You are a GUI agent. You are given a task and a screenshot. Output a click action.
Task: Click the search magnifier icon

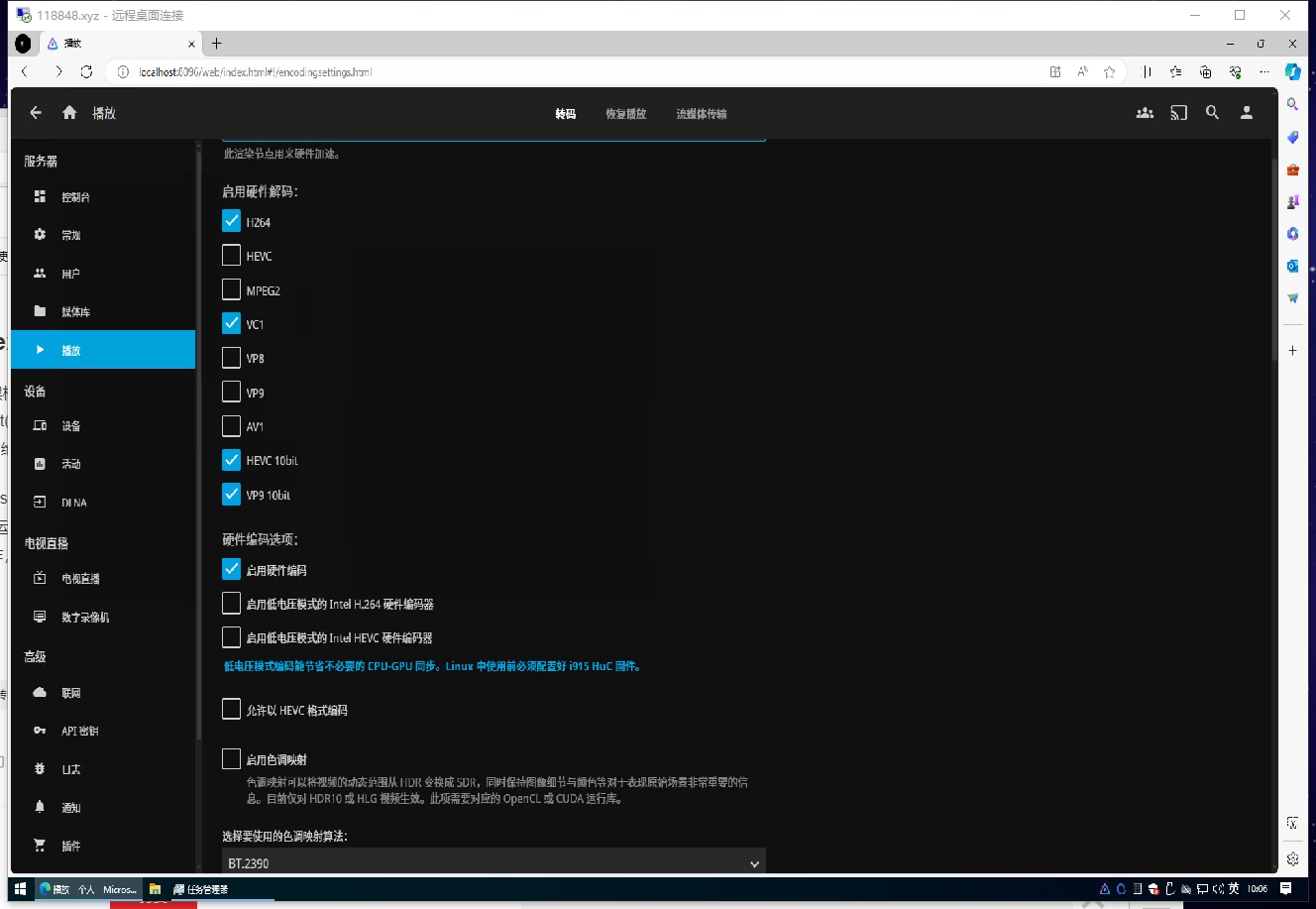(1212, 113)
